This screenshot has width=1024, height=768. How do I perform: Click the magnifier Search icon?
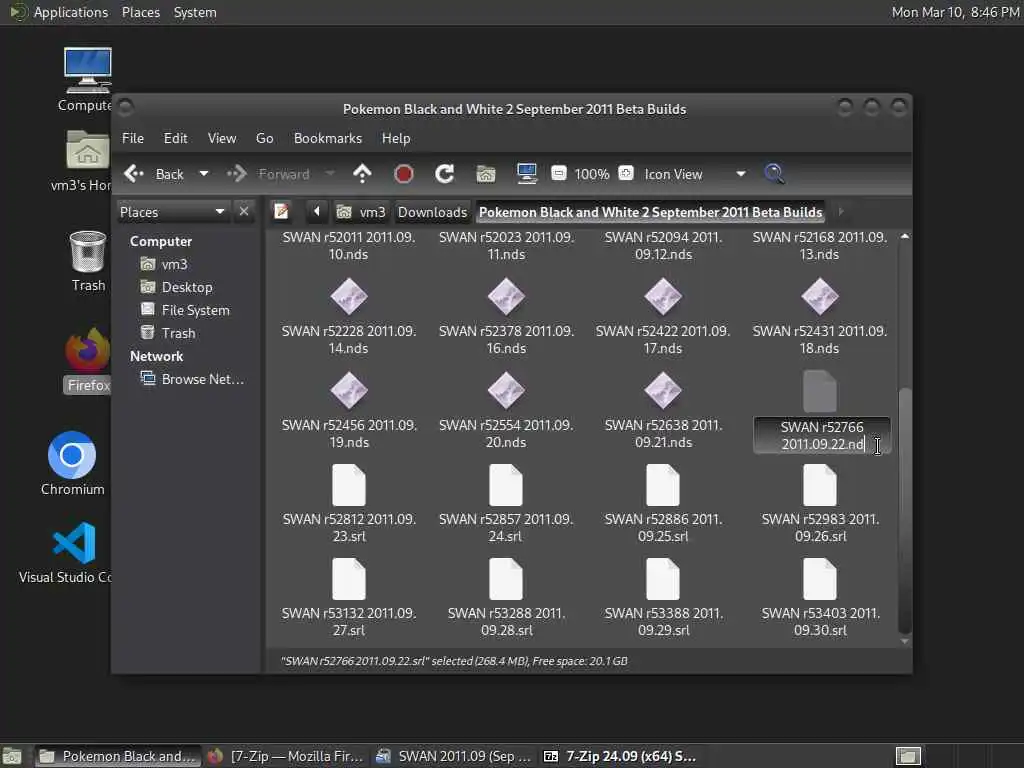[x=774, y=174]
